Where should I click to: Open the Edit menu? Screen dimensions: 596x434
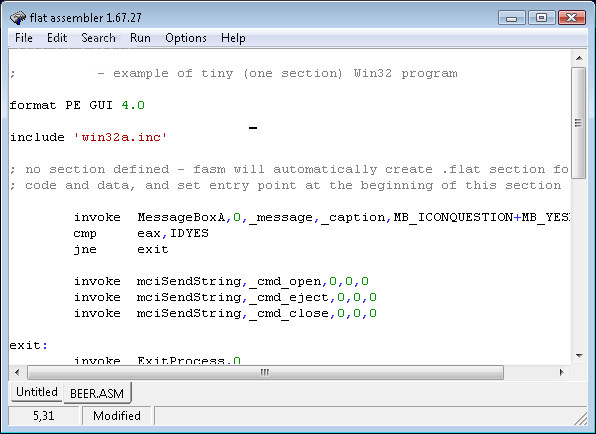click(x=57, y=38)
